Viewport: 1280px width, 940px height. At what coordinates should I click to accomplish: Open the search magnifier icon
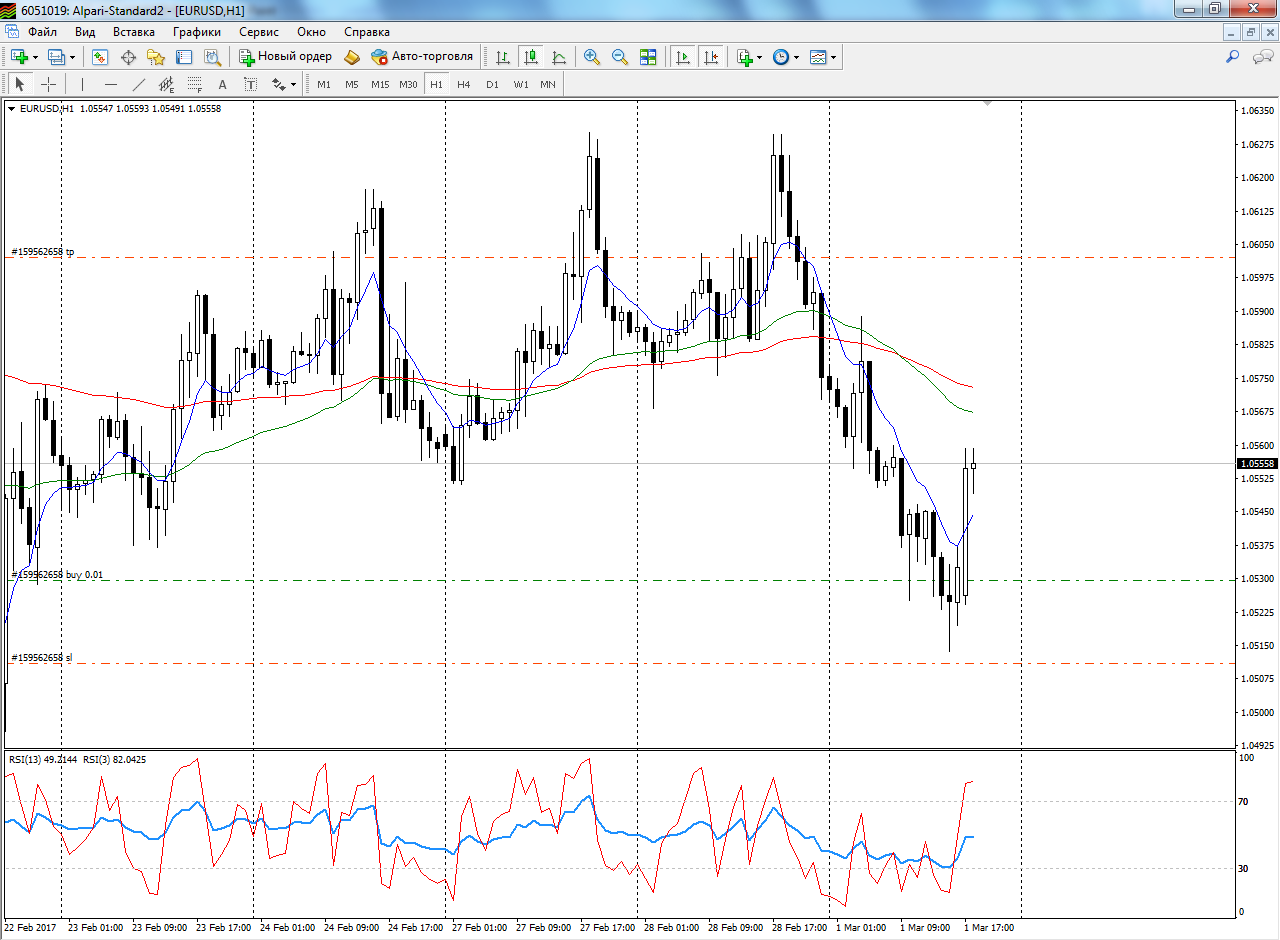[1233, 57]
